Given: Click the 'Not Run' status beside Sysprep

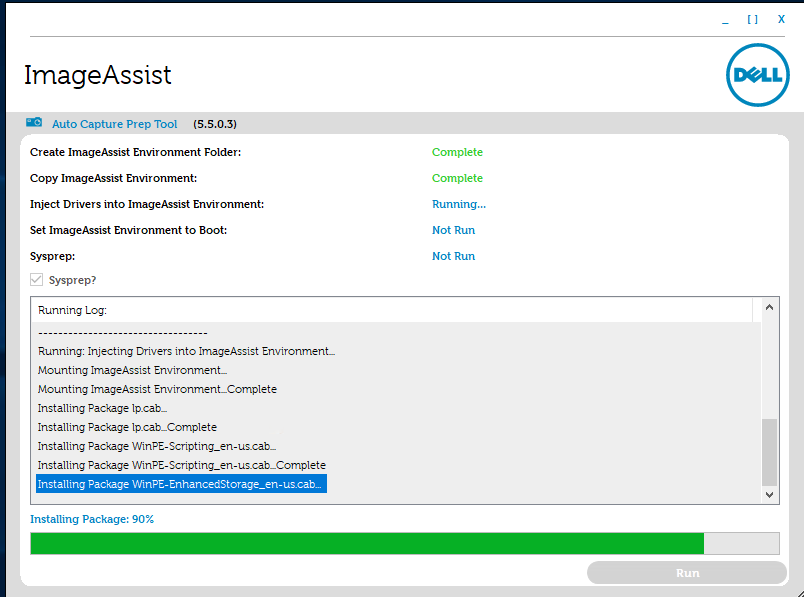Looking at the screenshot, I should click(x=453, y=256).
